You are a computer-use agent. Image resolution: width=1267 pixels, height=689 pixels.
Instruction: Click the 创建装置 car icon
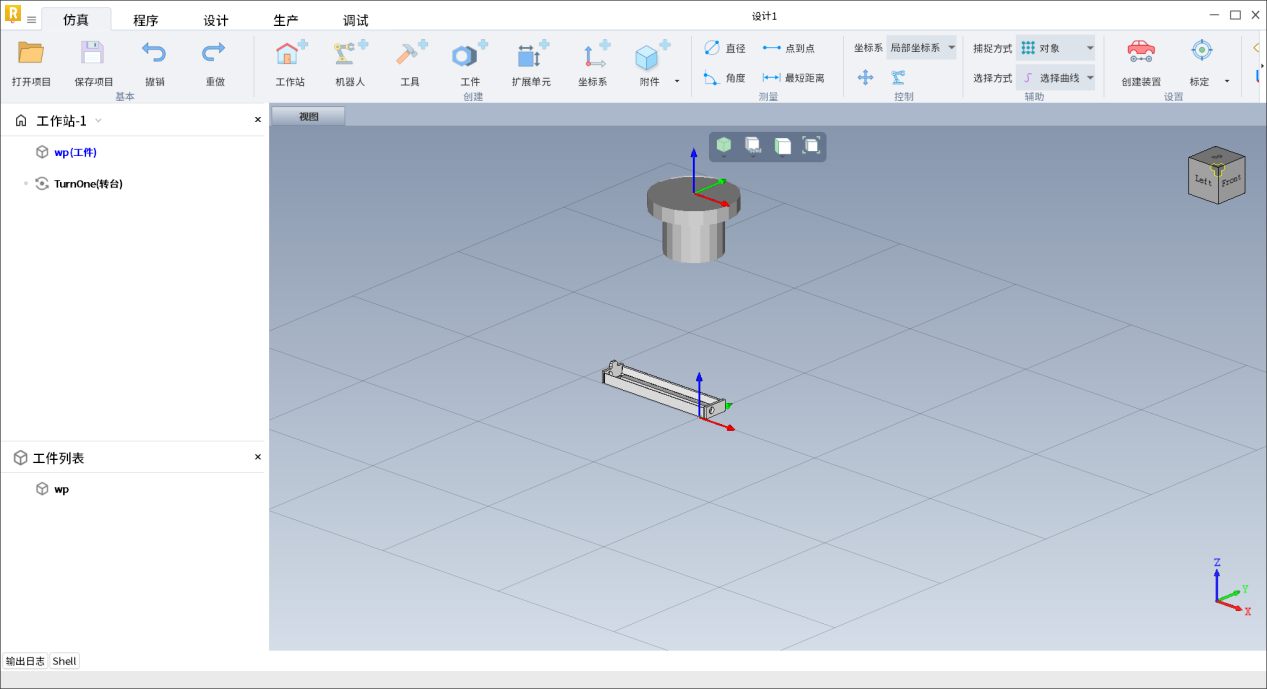[1140, 52]
